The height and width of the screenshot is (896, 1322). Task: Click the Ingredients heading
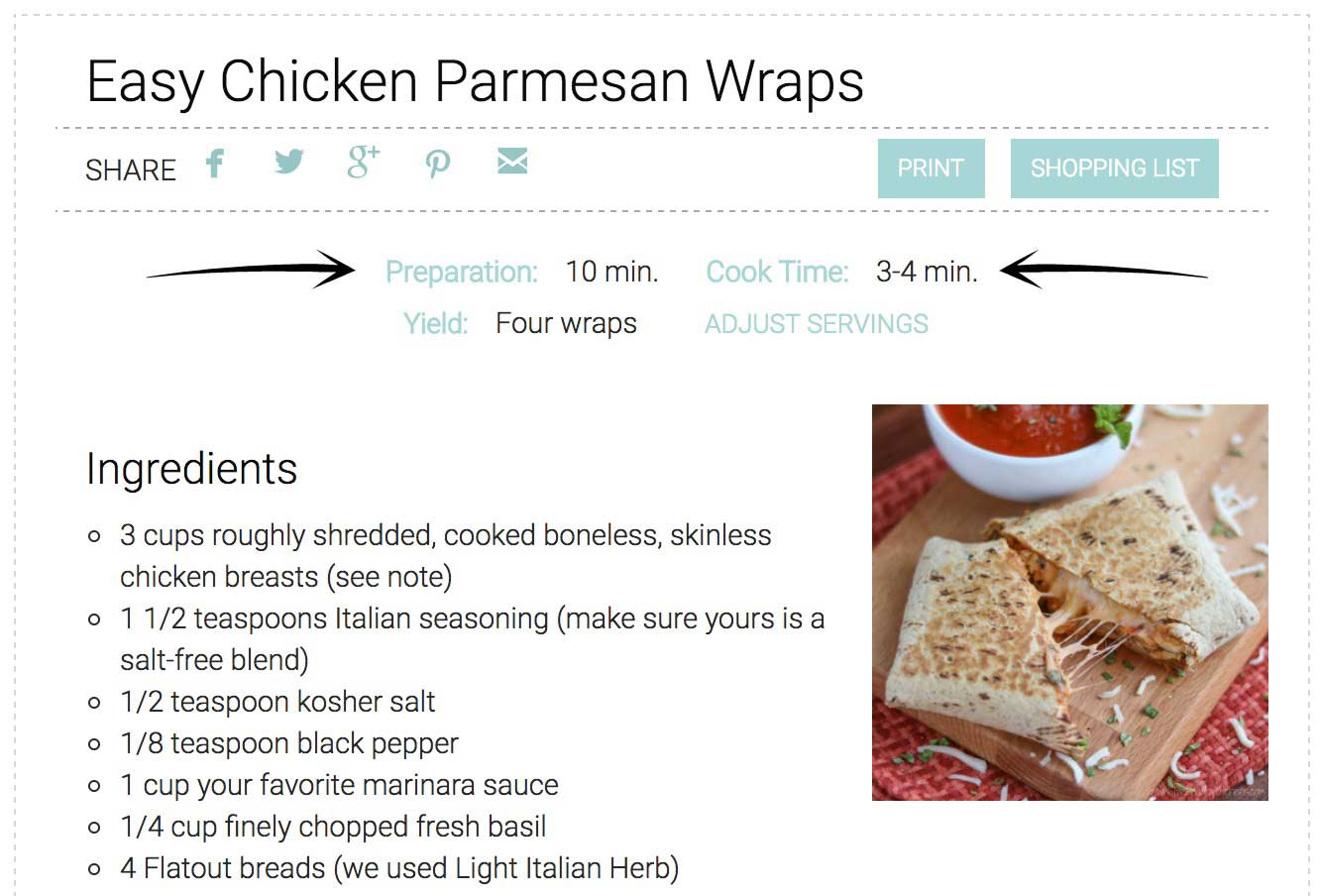coord(191,469)
